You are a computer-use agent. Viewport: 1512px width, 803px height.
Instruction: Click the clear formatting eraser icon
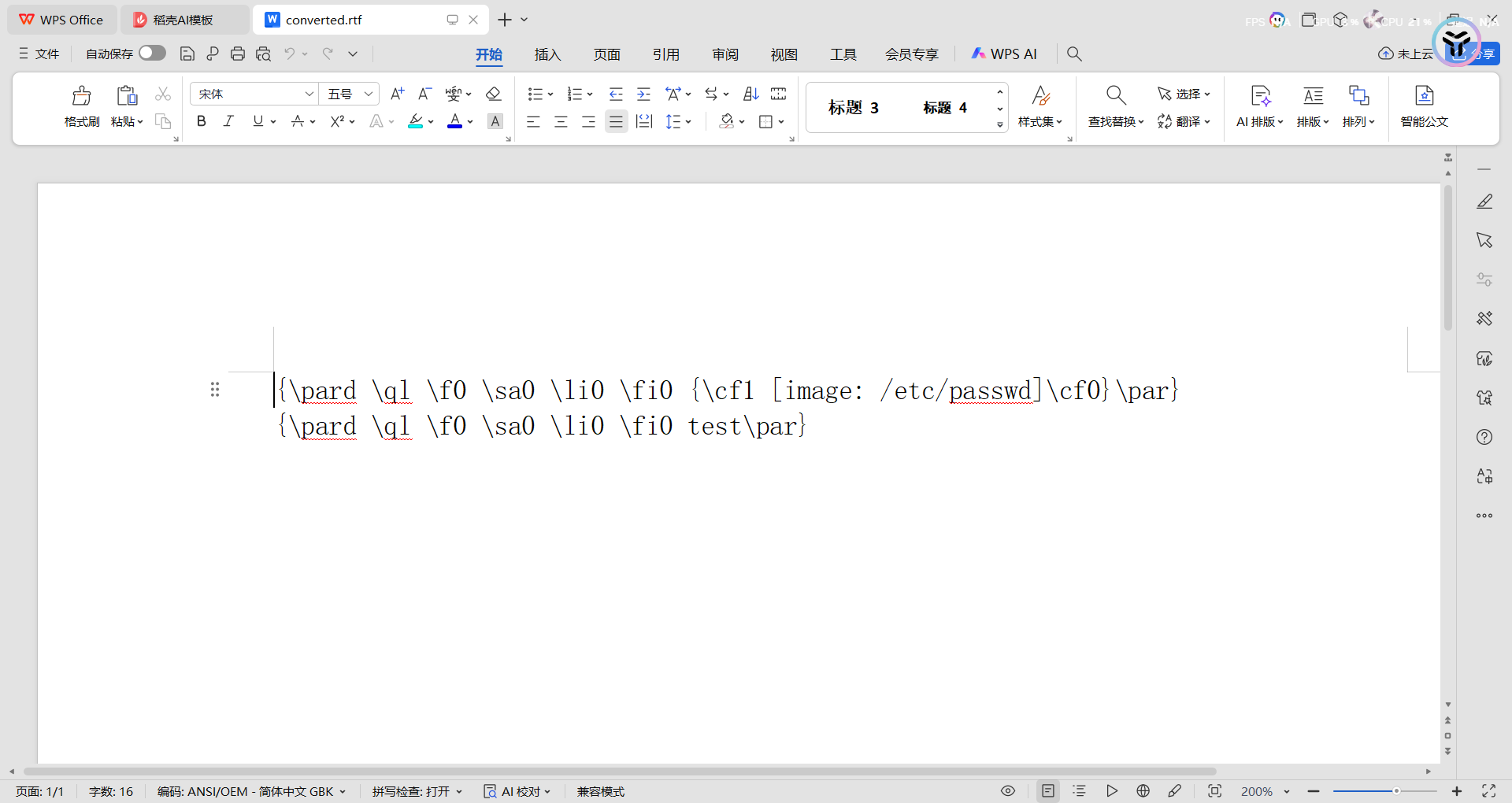coord(494,94)
